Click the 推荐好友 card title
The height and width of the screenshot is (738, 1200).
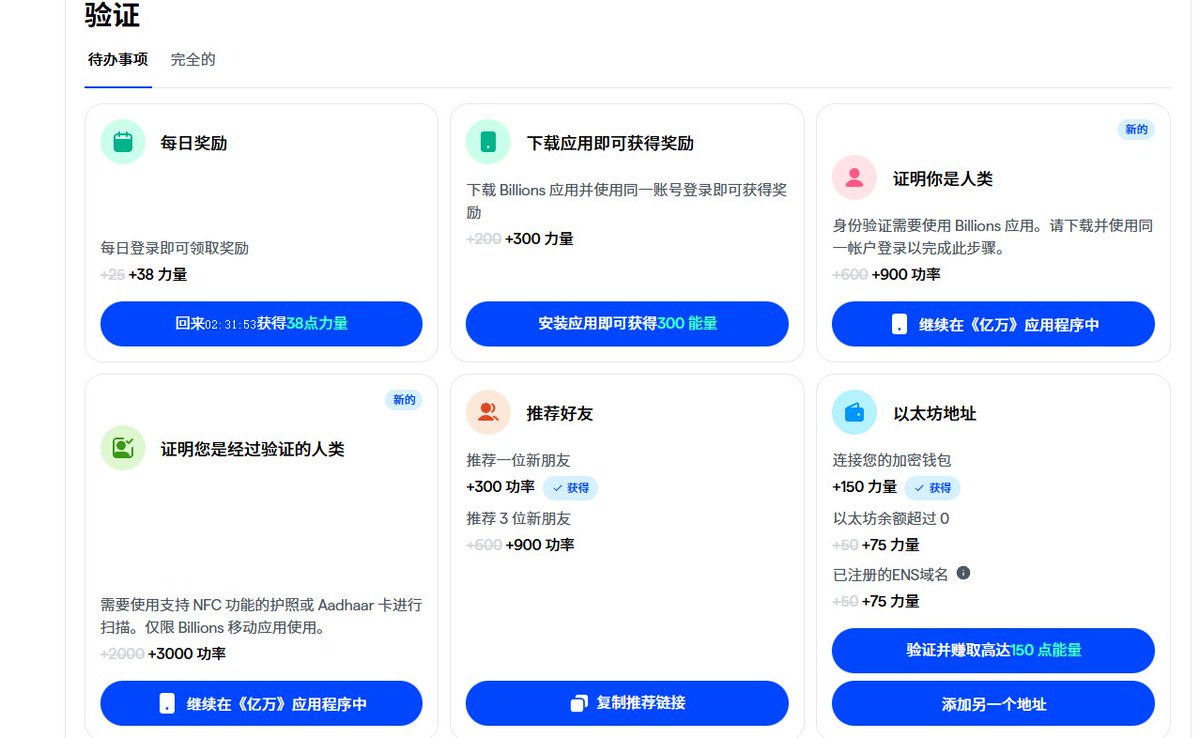pos(560,413)
